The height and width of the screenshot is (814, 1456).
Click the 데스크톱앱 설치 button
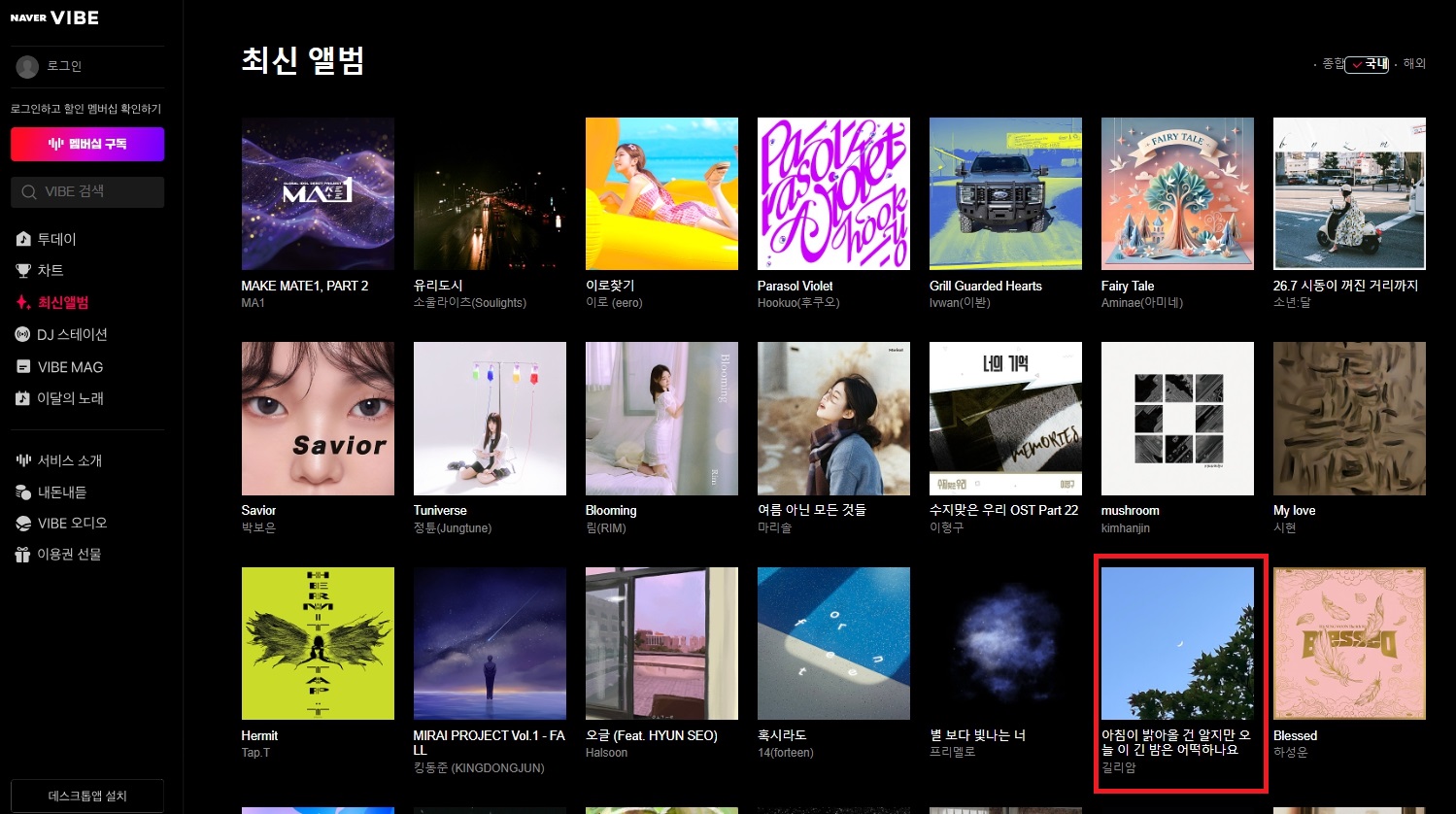click(x=87, y=797)
